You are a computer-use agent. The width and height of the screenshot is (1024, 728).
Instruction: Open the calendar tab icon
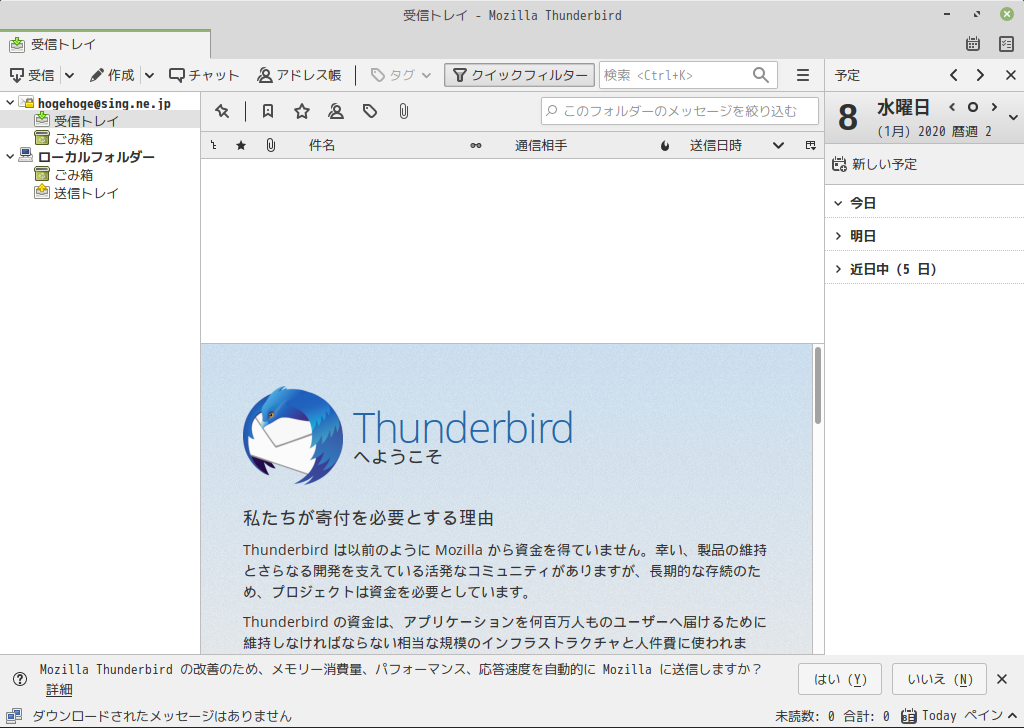tap(973, 44)
